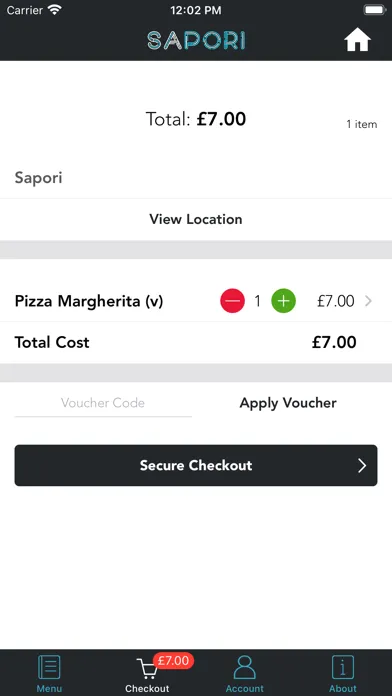Image resolution: width=392 pixels, height=696 pixels.
Task: Tap the home icon in header
Action: tap(357, 40)
